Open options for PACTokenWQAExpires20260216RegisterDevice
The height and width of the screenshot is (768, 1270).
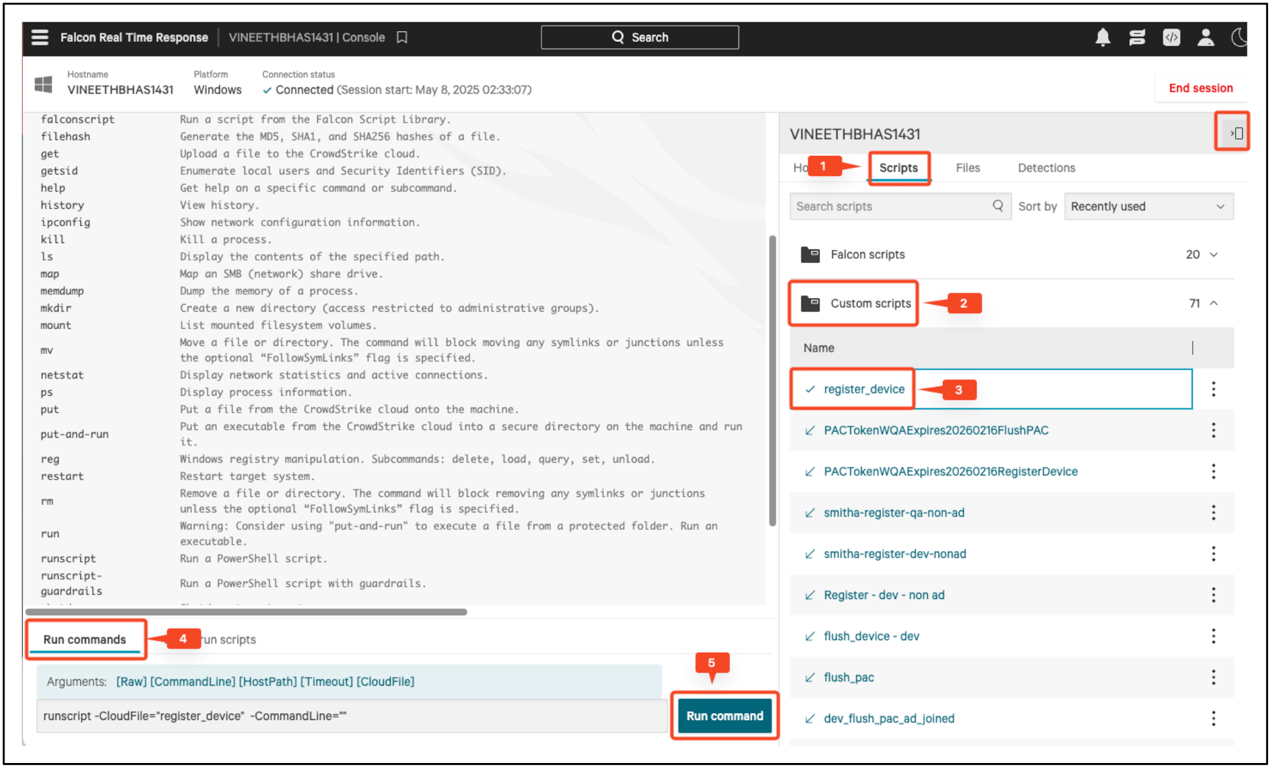click(1214, 471)
